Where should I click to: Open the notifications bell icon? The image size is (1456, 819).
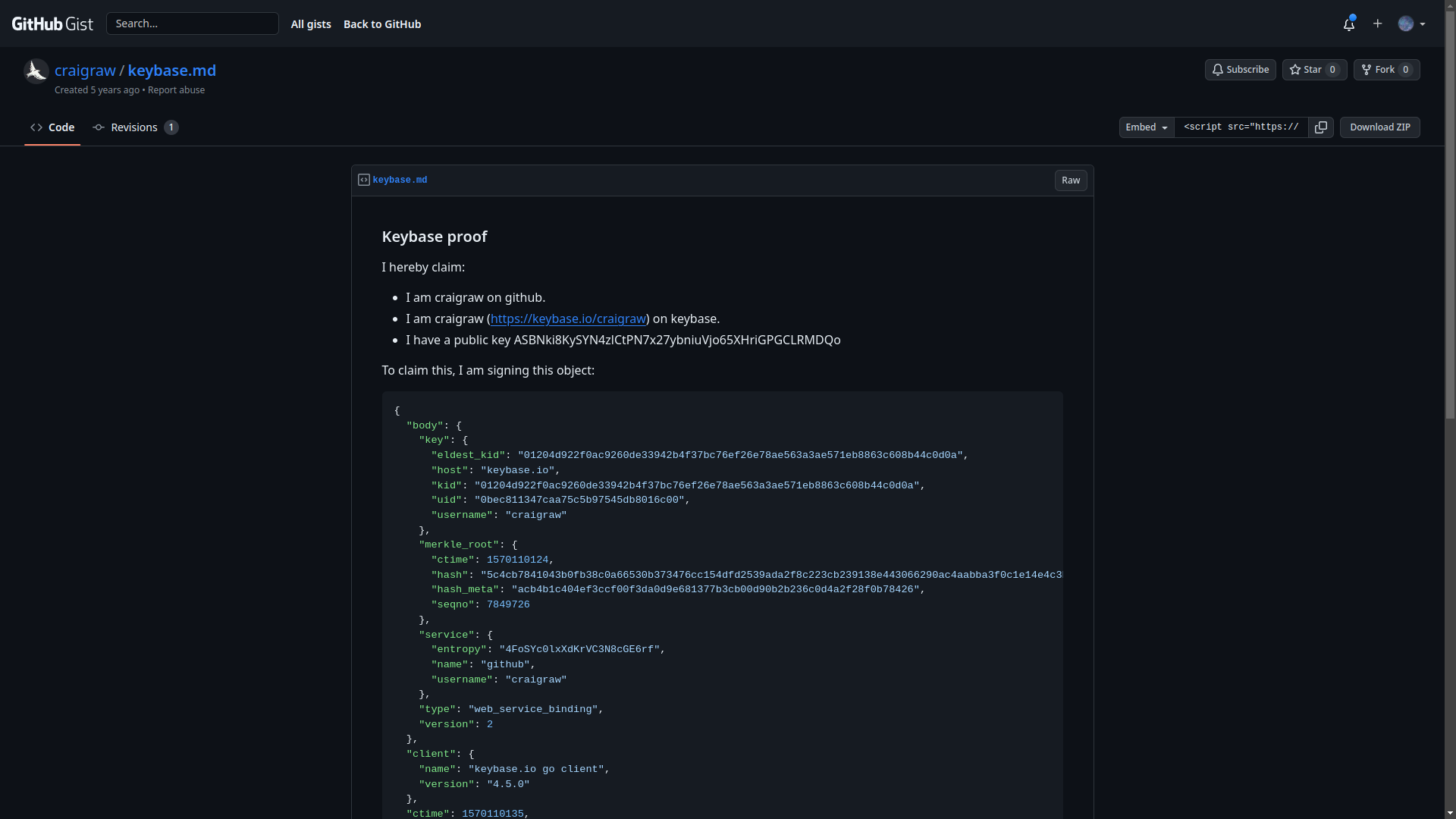pyautogui.click(x=1348, y=24)
